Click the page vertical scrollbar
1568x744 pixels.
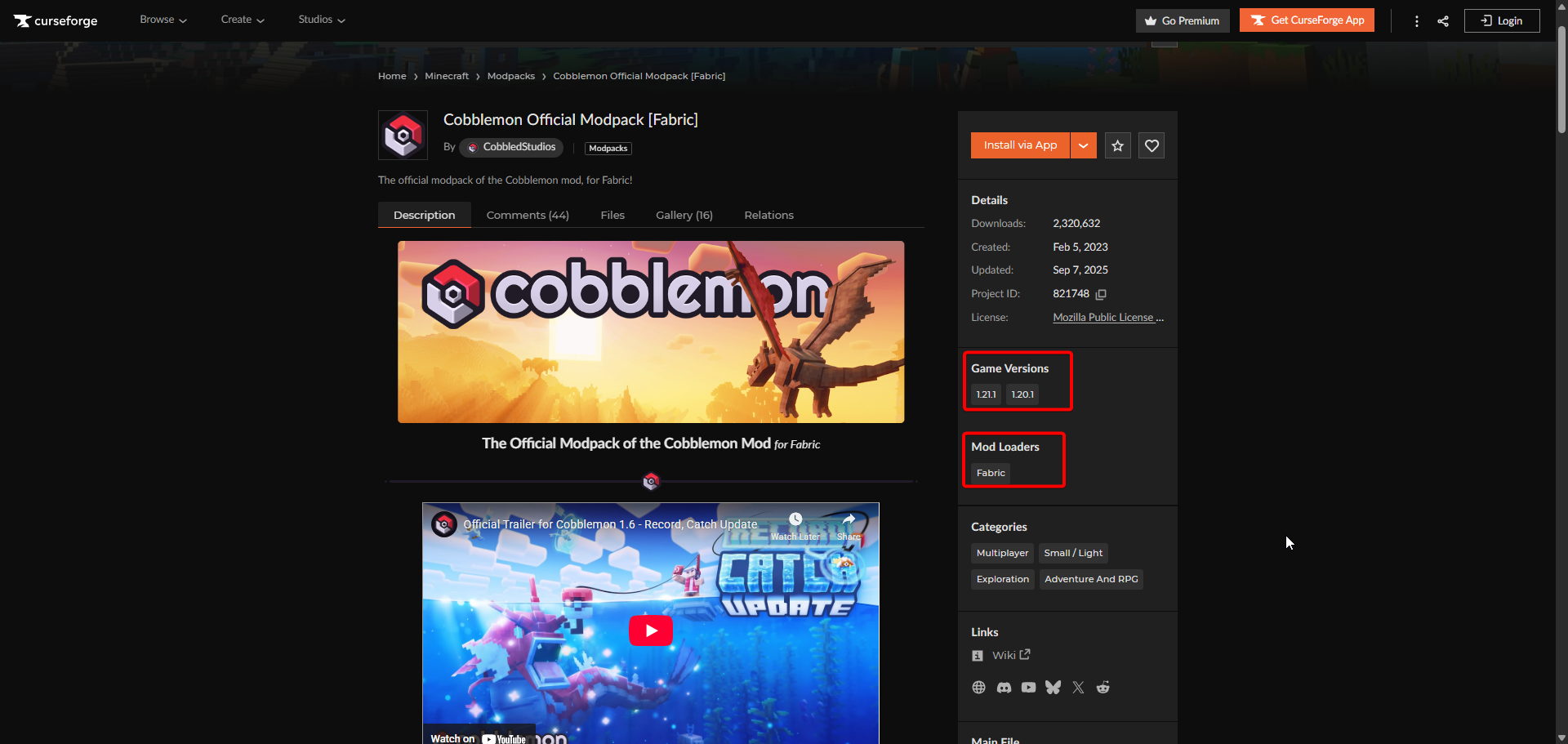tap(1561, 82)
